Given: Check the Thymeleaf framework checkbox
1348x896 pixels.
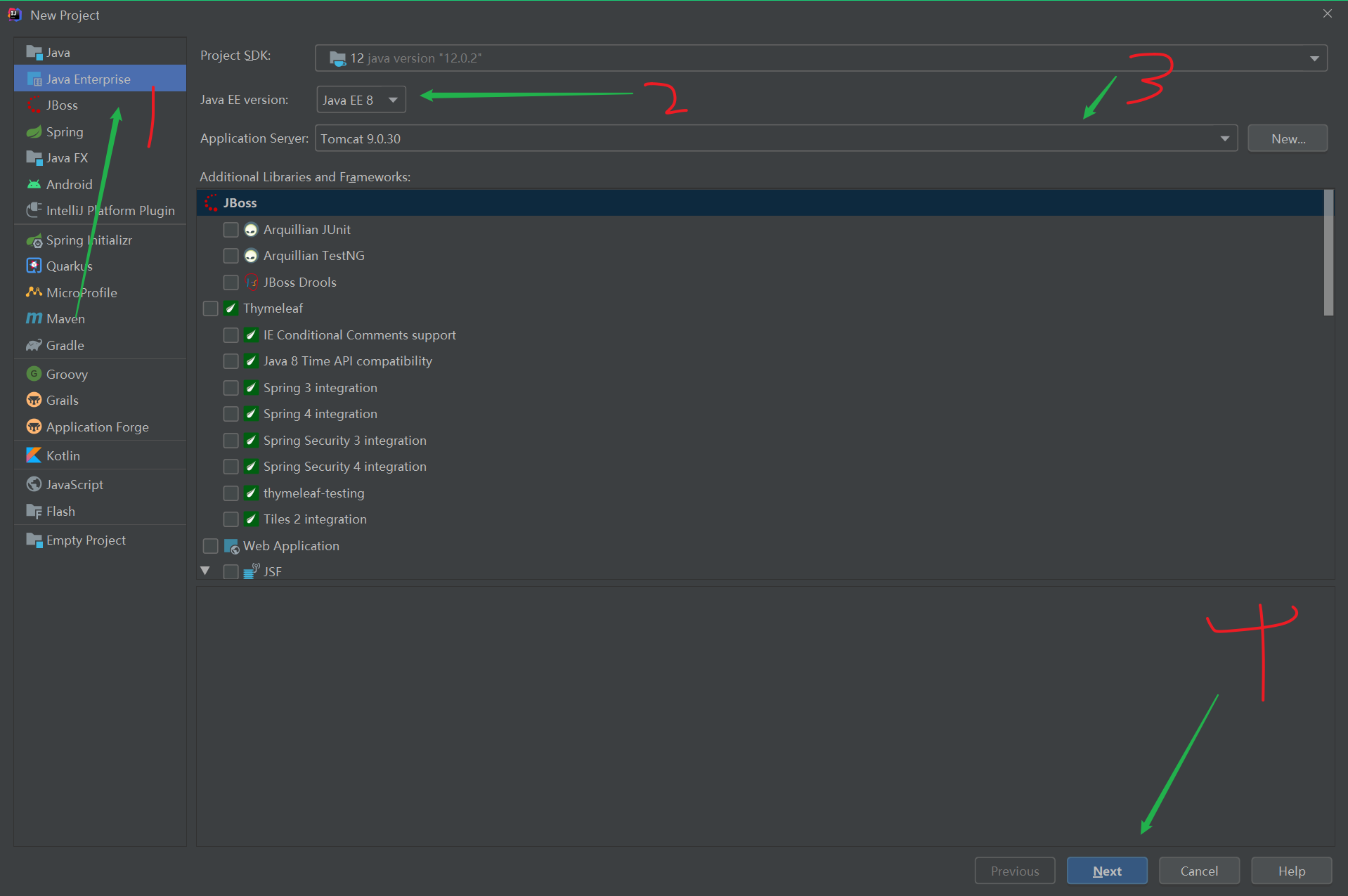Looking at the screenshot, I should click(210, 309).
